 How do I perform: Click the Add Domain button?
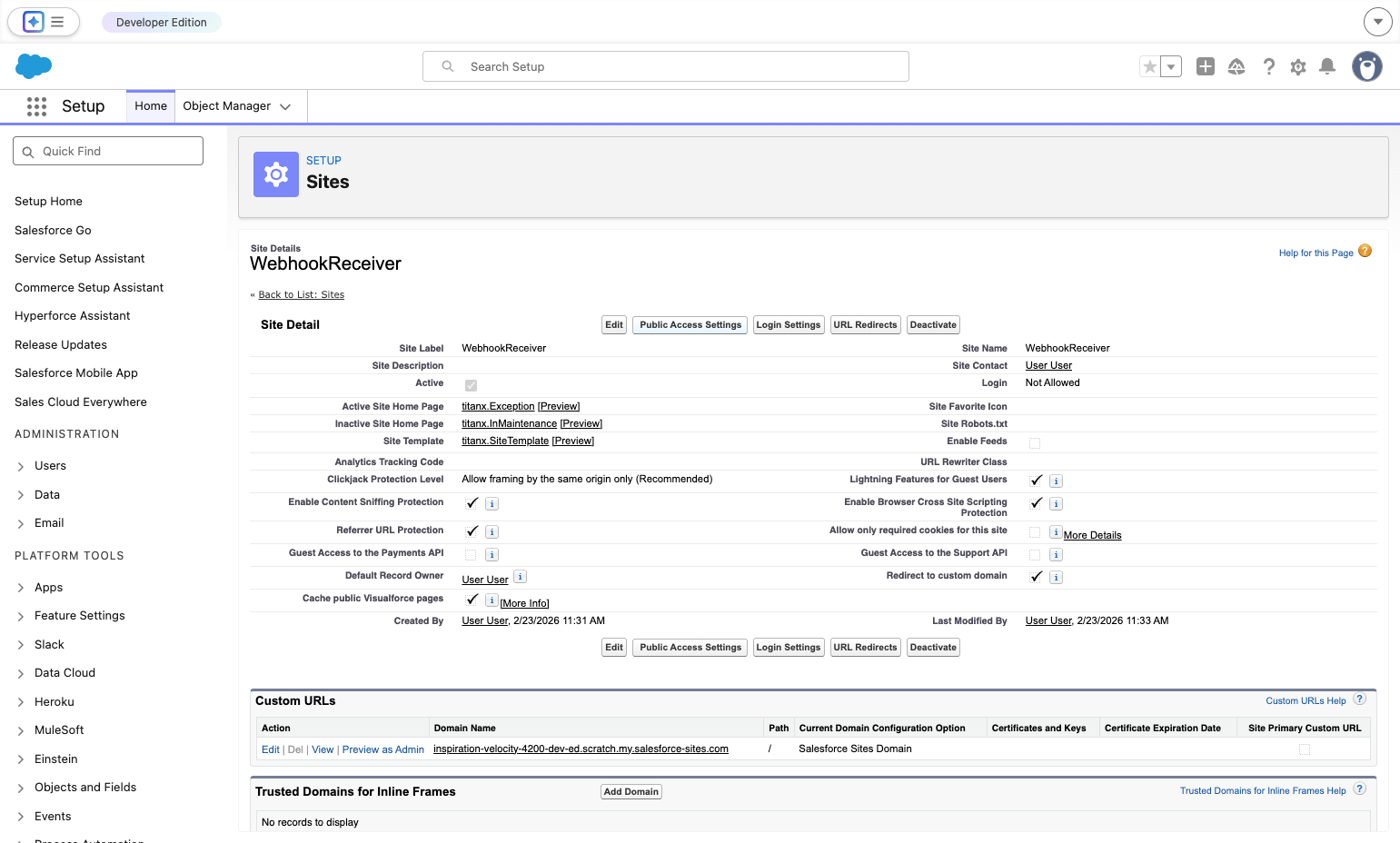pos(631,792)
